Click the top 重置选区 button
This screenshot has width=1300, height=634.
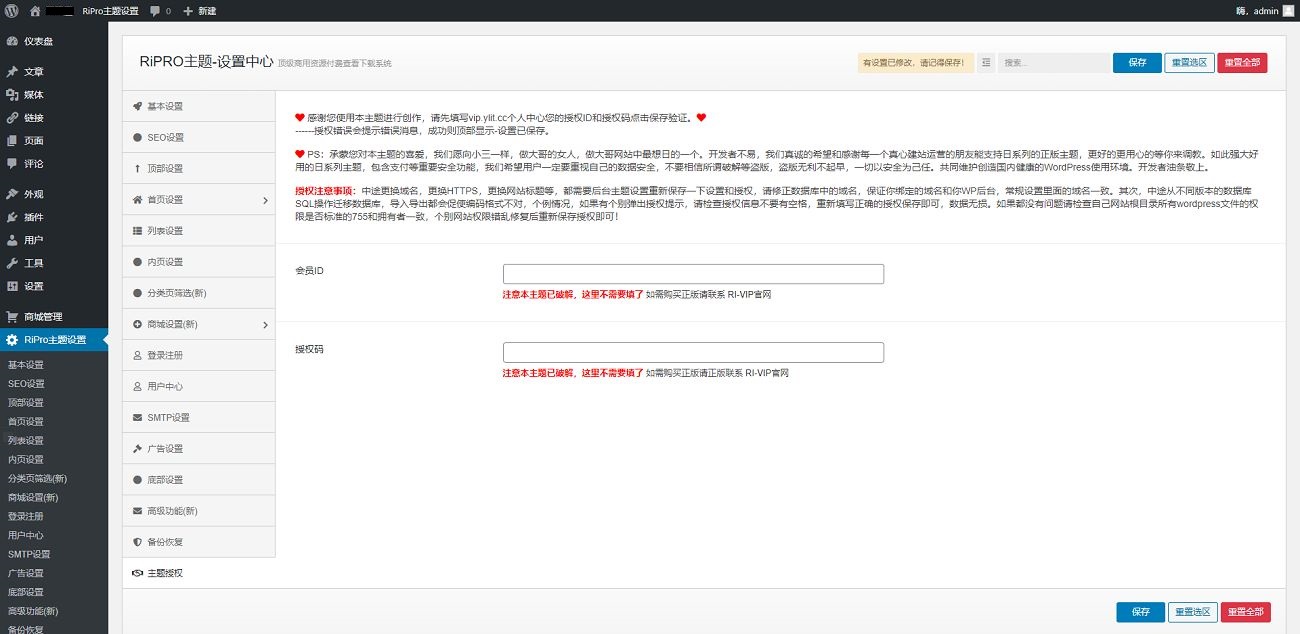[x=1189, y=62]
